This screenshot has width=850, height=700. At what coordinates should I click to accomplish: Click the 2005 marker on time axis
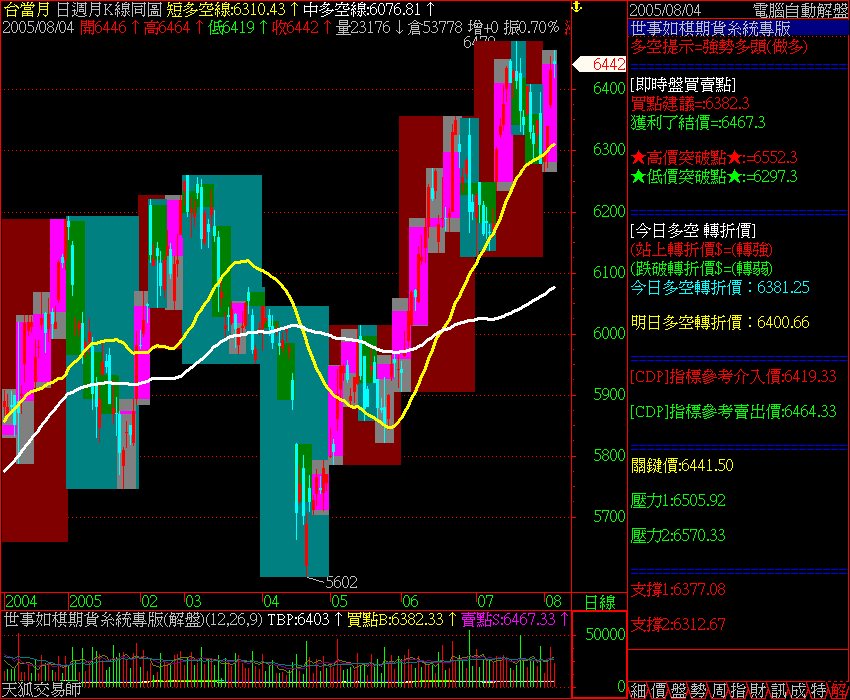pyautogui.click(x=86, y=602)
